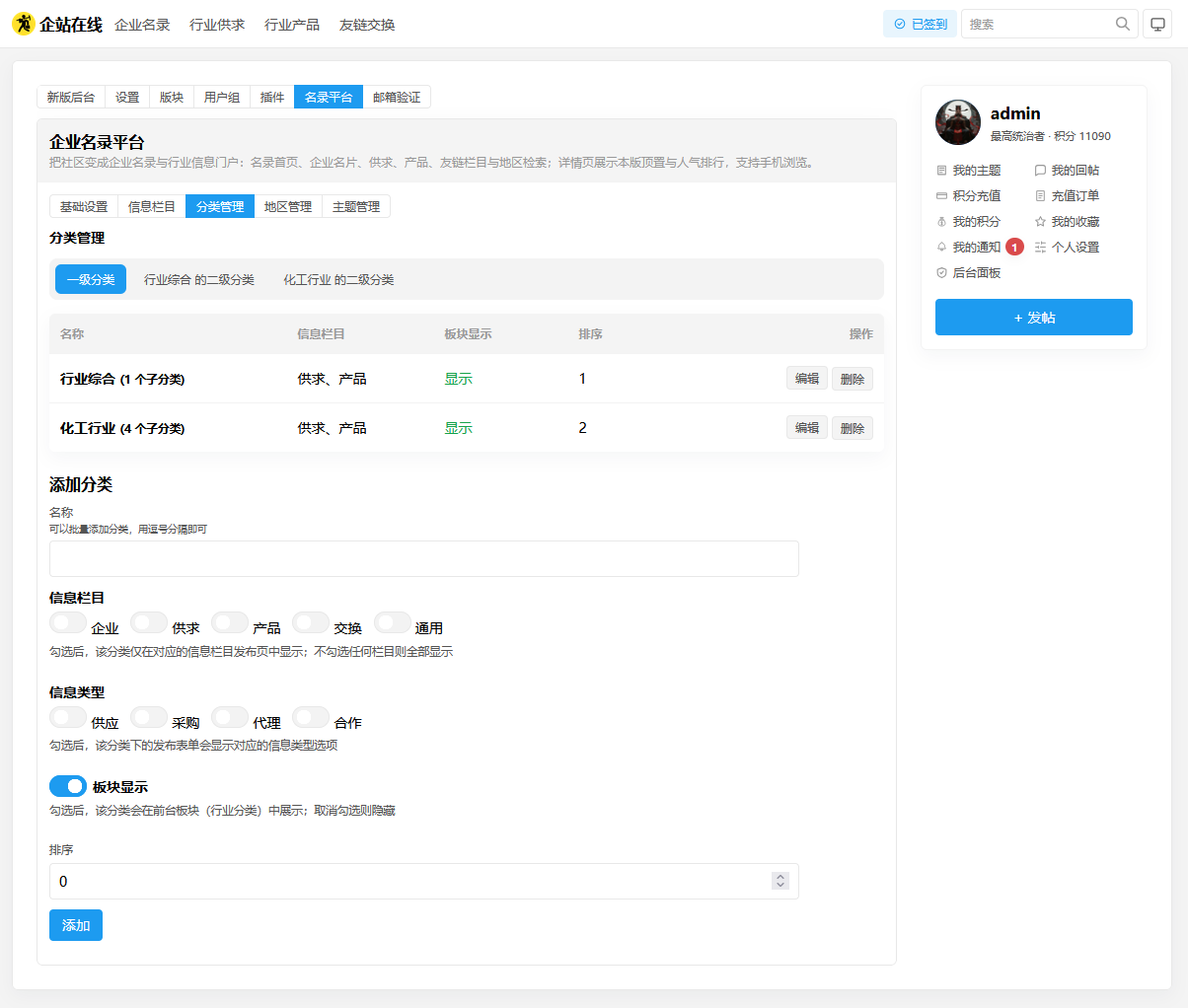Open 我的主题 in the user panel

point(969,171)
